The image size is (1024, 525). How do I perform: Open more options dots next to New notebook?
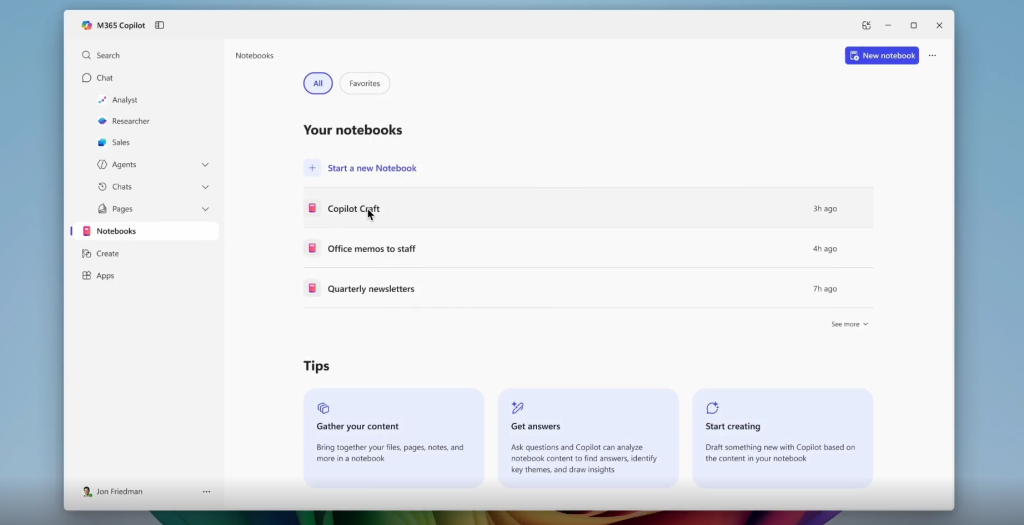tap(933, 56)
